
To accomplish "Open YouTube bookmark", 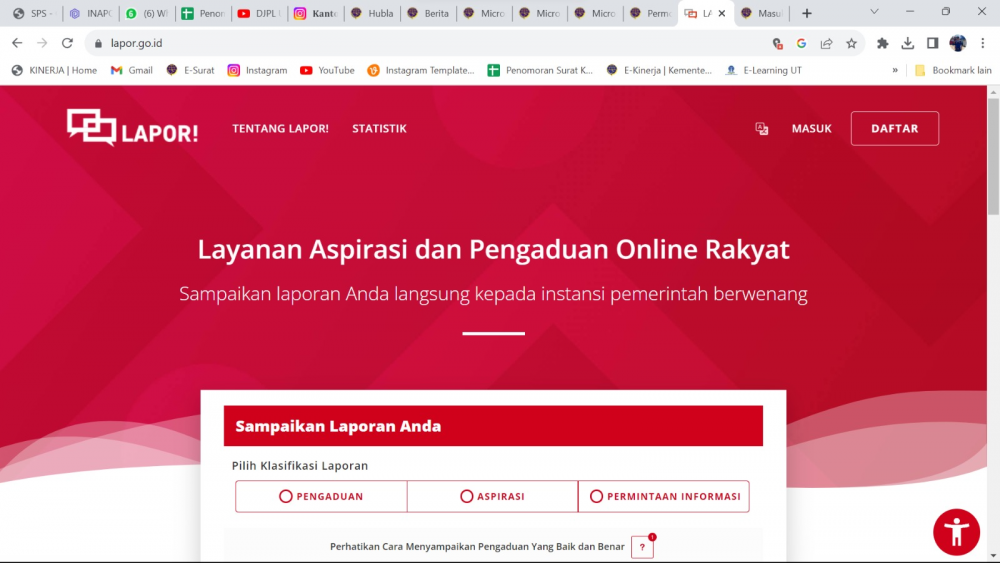I will (327, 70).
